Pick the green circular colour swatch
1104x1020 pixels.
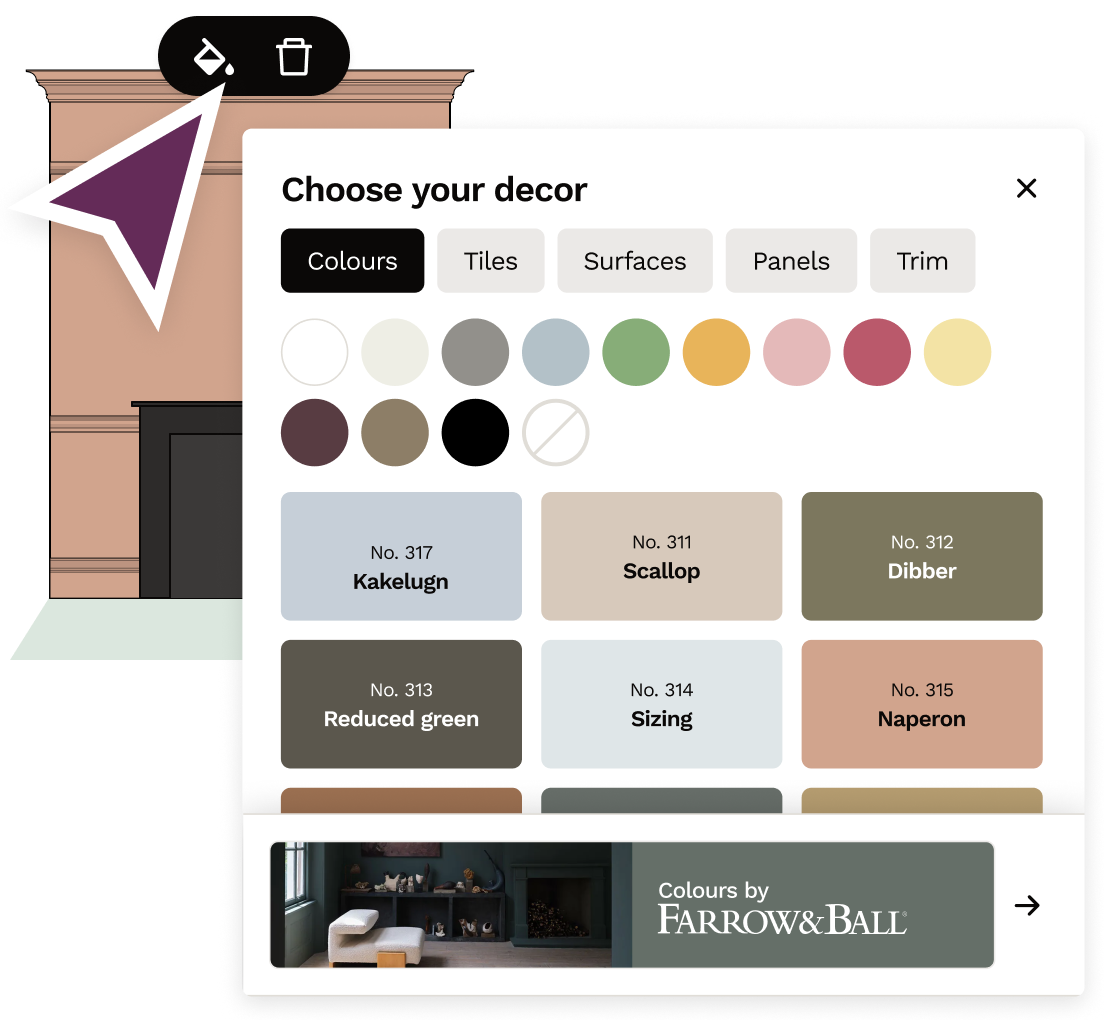pos(636,352)
